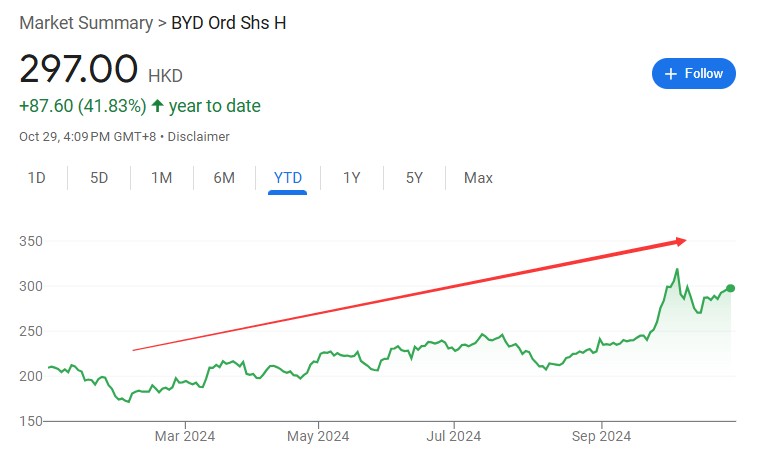Select the Max time range
Viewport: 768px width, 452px height.
[x=478, y=178]
